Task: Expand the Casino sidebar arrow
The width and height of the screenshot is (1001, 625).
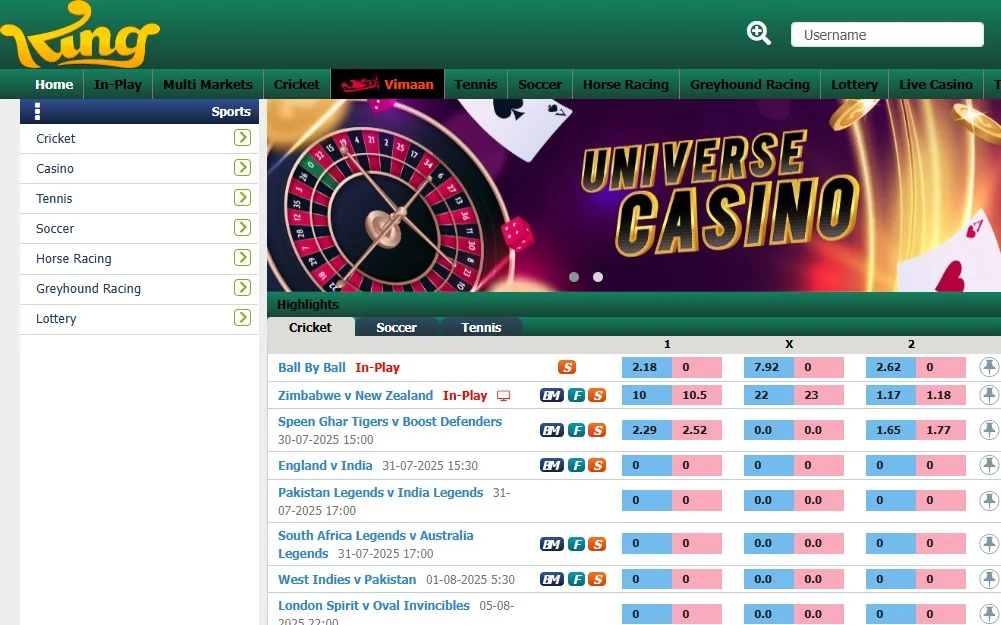Action: click(x=243, y=167)
